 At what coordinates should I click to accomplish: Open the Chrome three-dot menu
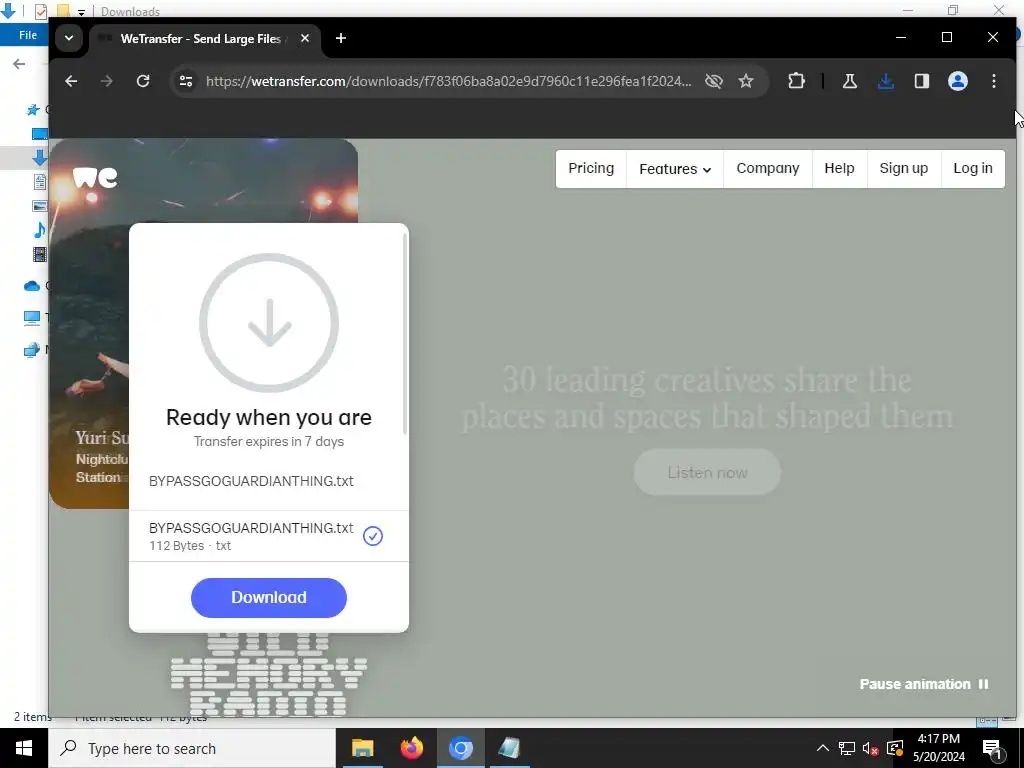click(x=993, y=81)
